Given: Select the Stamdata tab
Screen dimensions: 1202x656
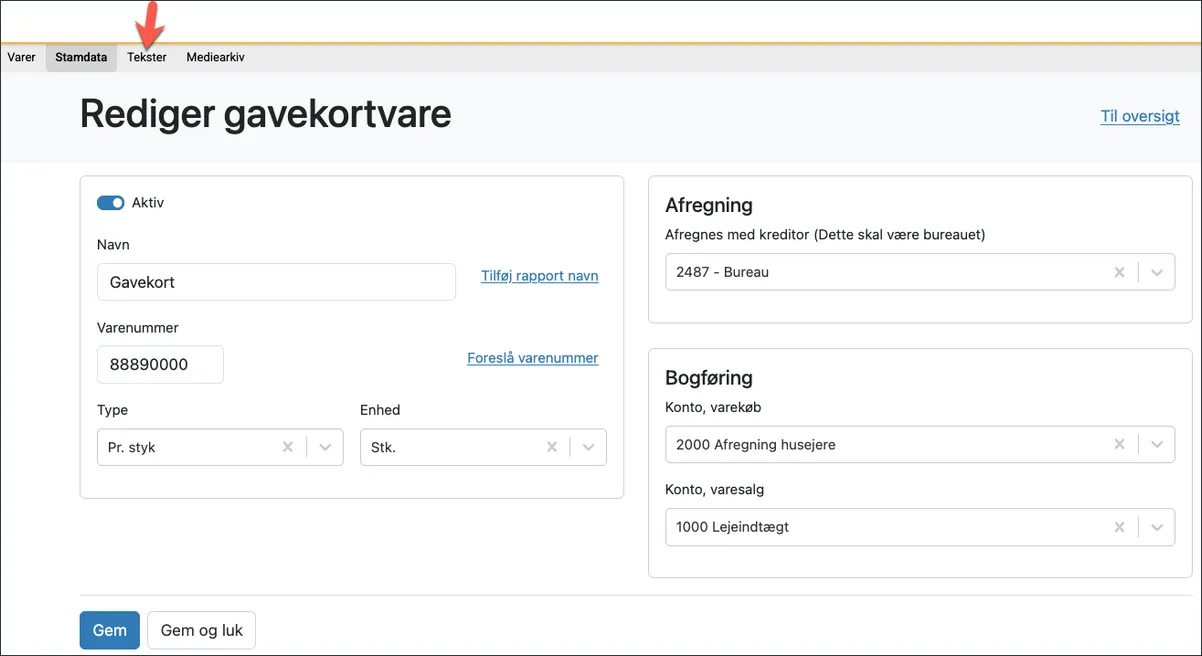Looking at the screenshot, I should 80,57.
